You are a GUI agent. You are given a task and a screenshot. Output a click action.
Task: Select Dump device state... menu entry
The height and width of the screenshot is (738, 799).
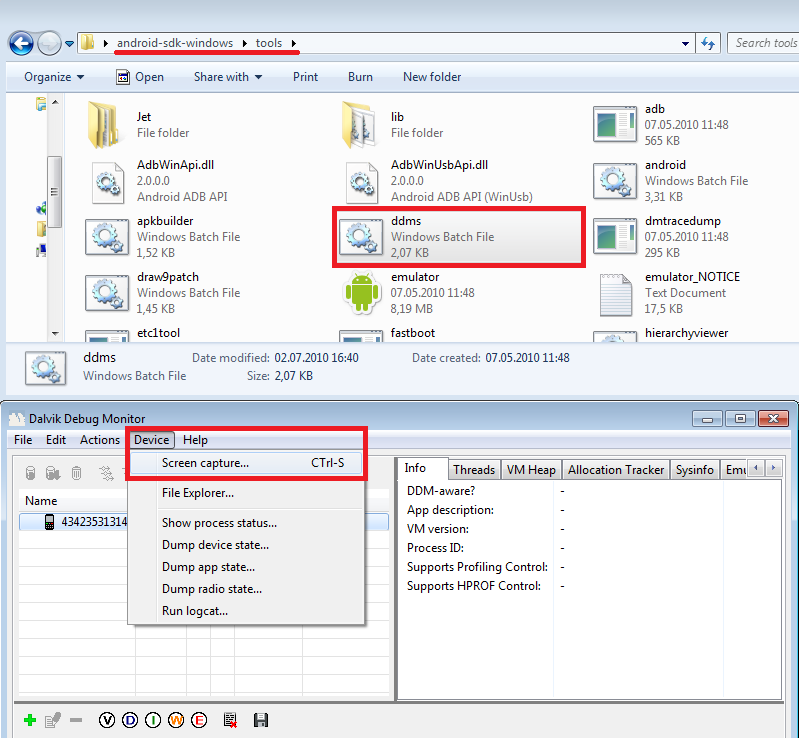pos(246,545)
